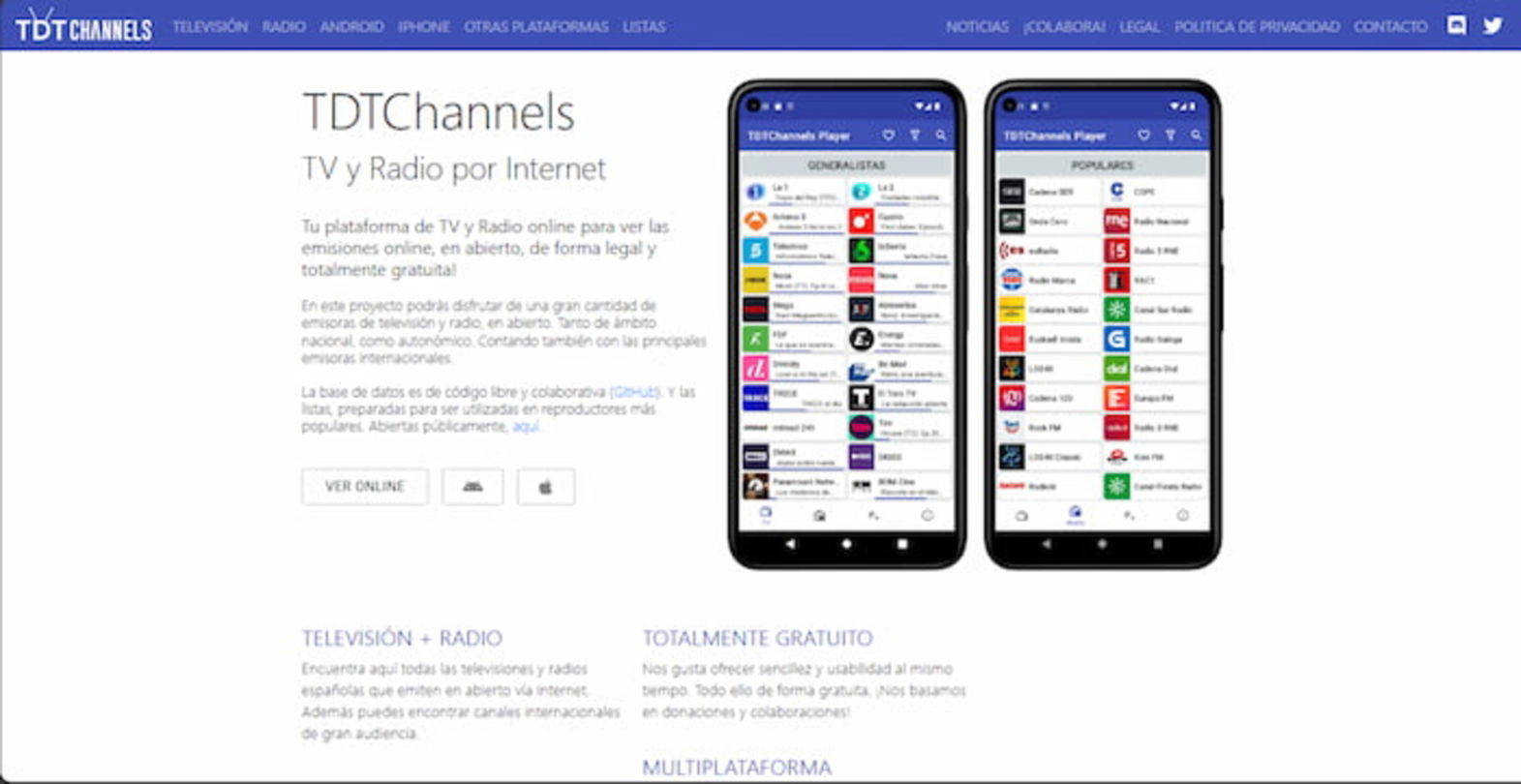Open the chat/Discord icon in header
1521x784 pixels.
[1456, 25]
